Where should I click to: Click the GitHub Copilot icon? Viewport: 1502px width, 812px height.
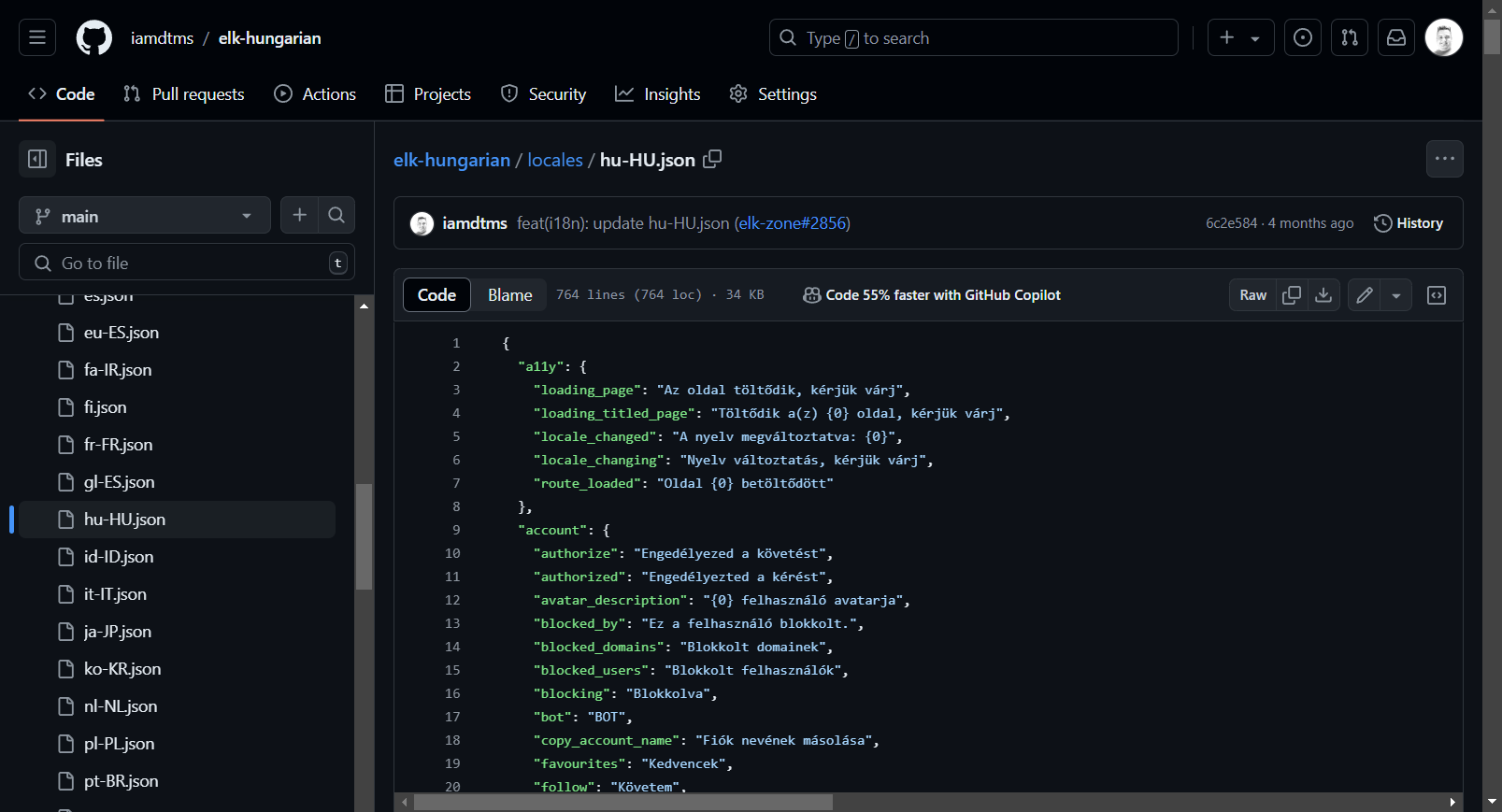pyautogui.click(x=812, y=295)
